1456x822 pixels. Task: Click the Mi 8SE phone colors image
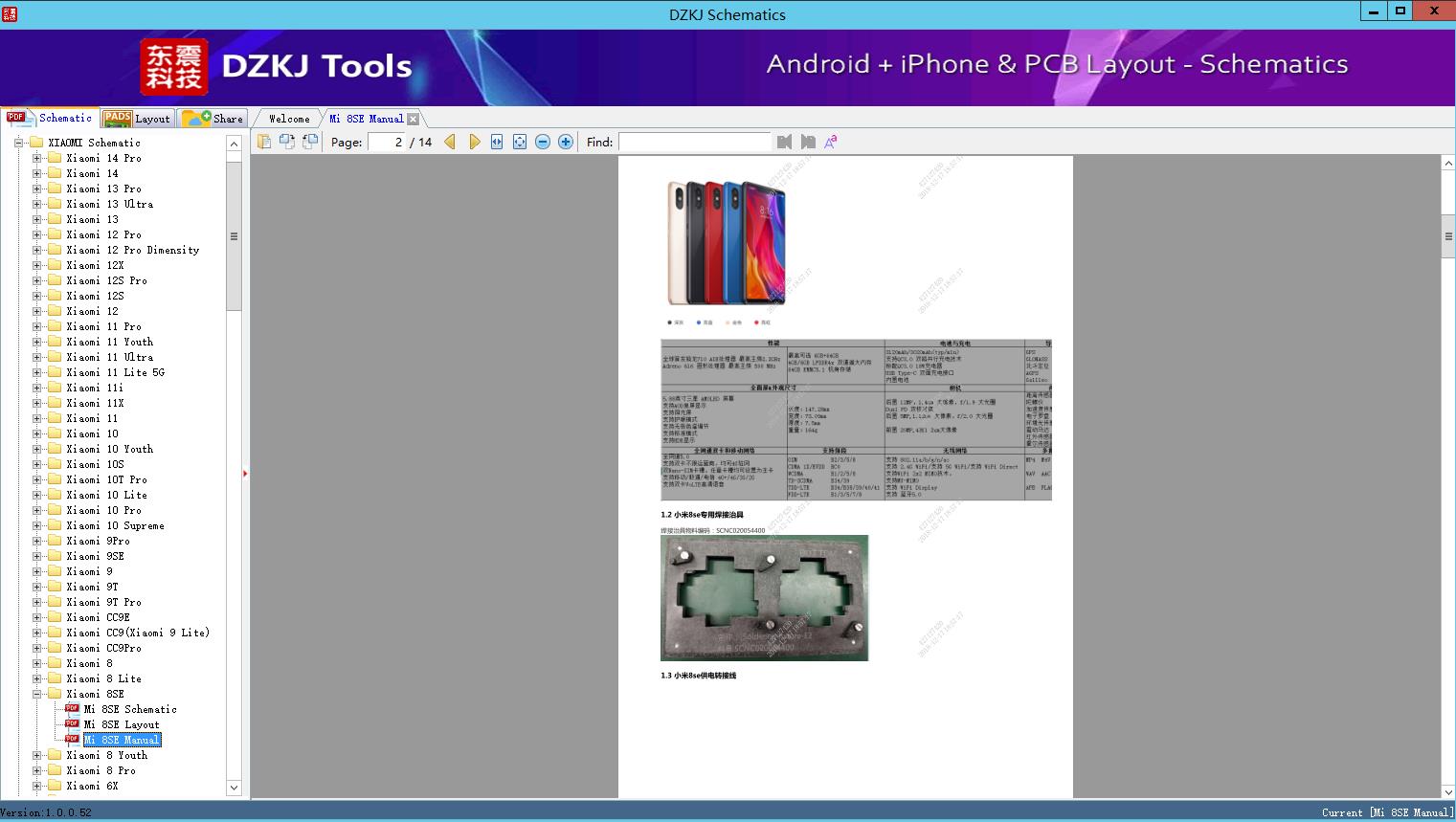click(727, 242)
